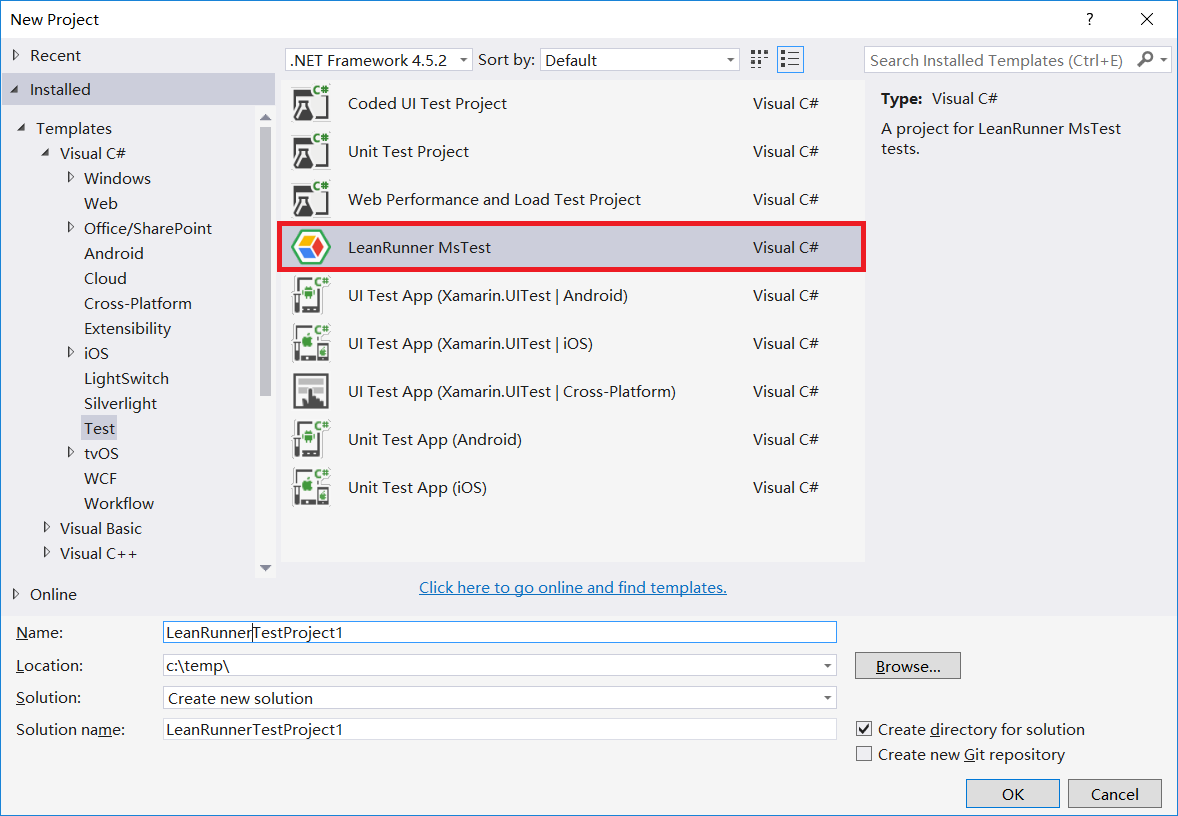Toggle Create directory for solution checkbox
The width and height of the screenshot is (1178, 816).
[864, 729]
